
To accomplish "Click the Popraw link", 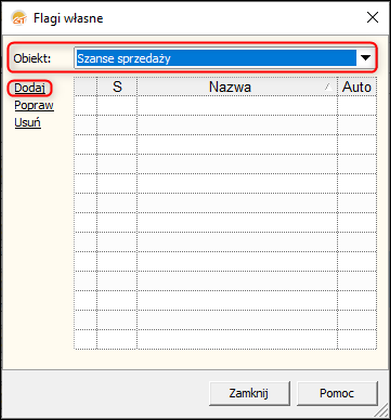I will coord(34,106).
